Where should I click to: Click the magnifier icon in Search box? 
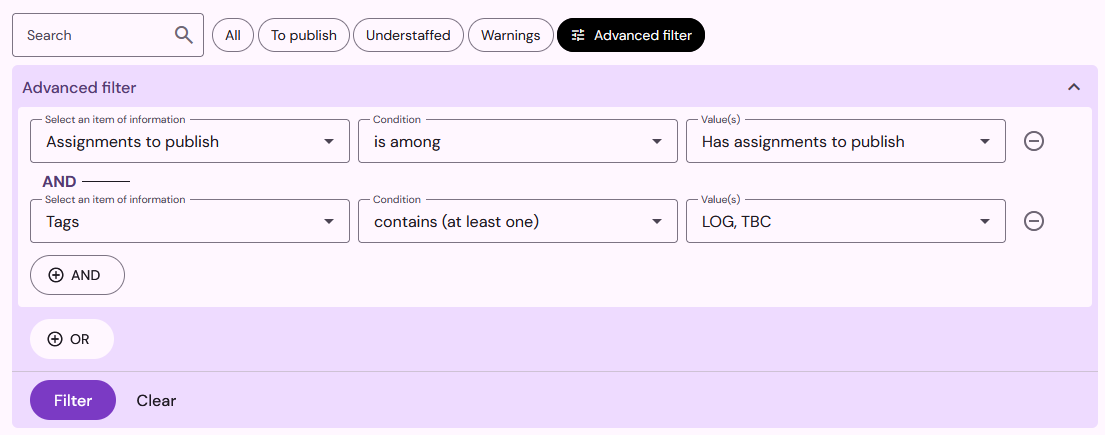[x=183, y=35]
